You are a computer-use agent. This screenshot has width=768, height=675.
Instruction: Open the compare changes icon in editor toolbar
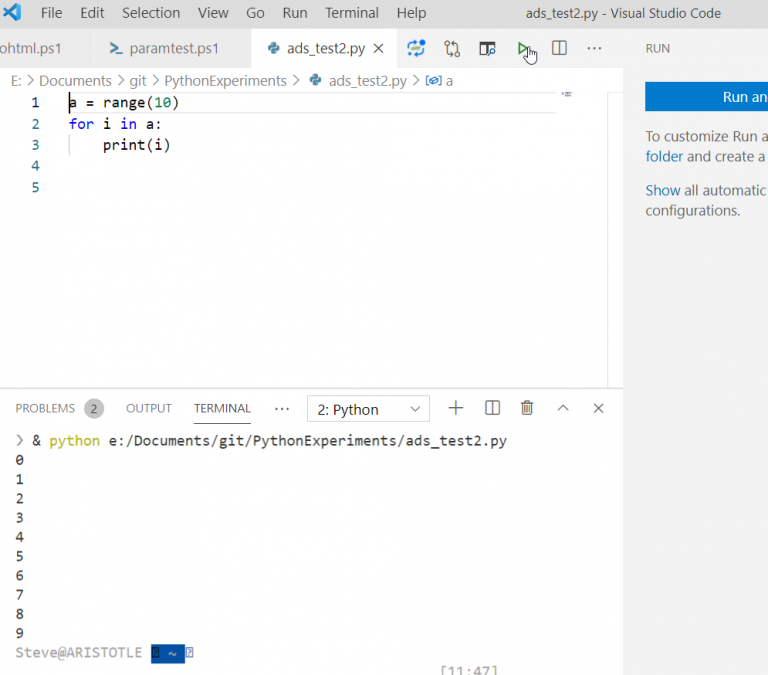[x=452, y=48]
